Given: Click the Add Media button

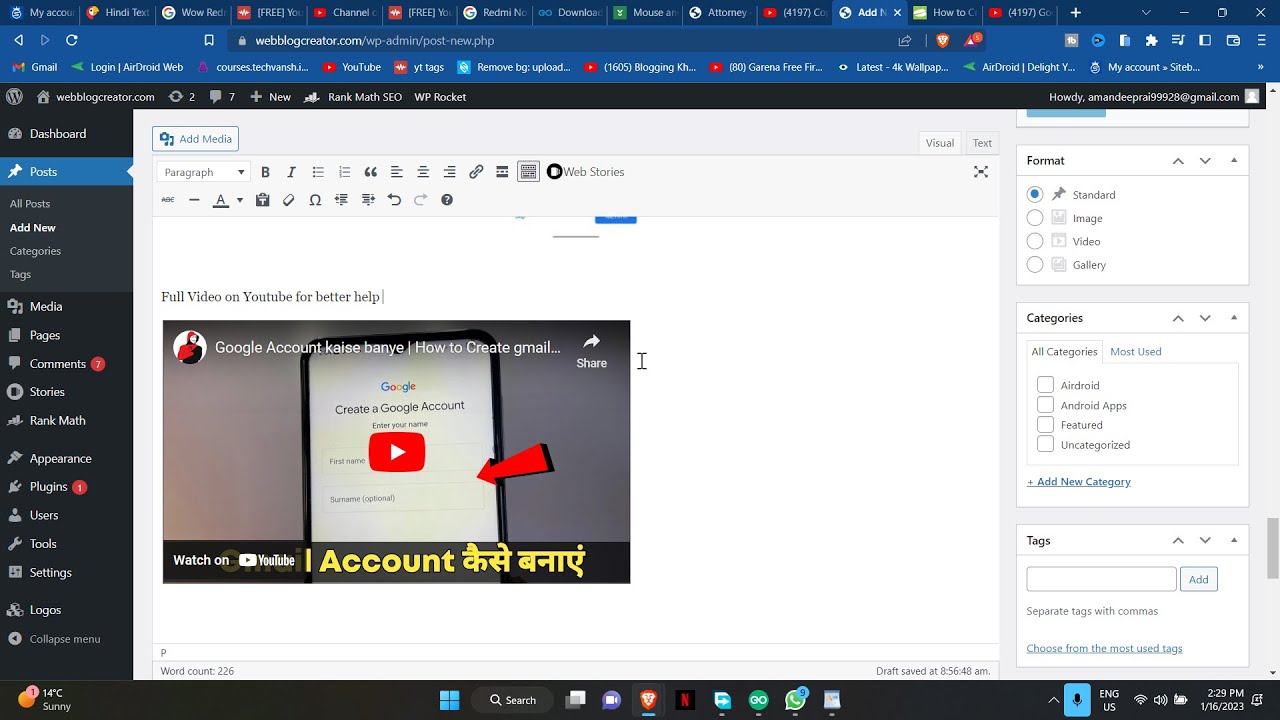Looking at the screenshot, I should (x=195, y=139).
